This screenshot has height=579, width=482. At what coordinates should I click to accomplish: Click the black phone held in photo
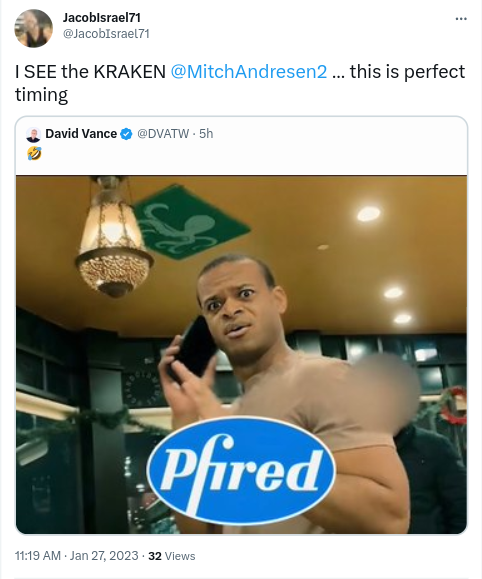(x=193, y=347)
